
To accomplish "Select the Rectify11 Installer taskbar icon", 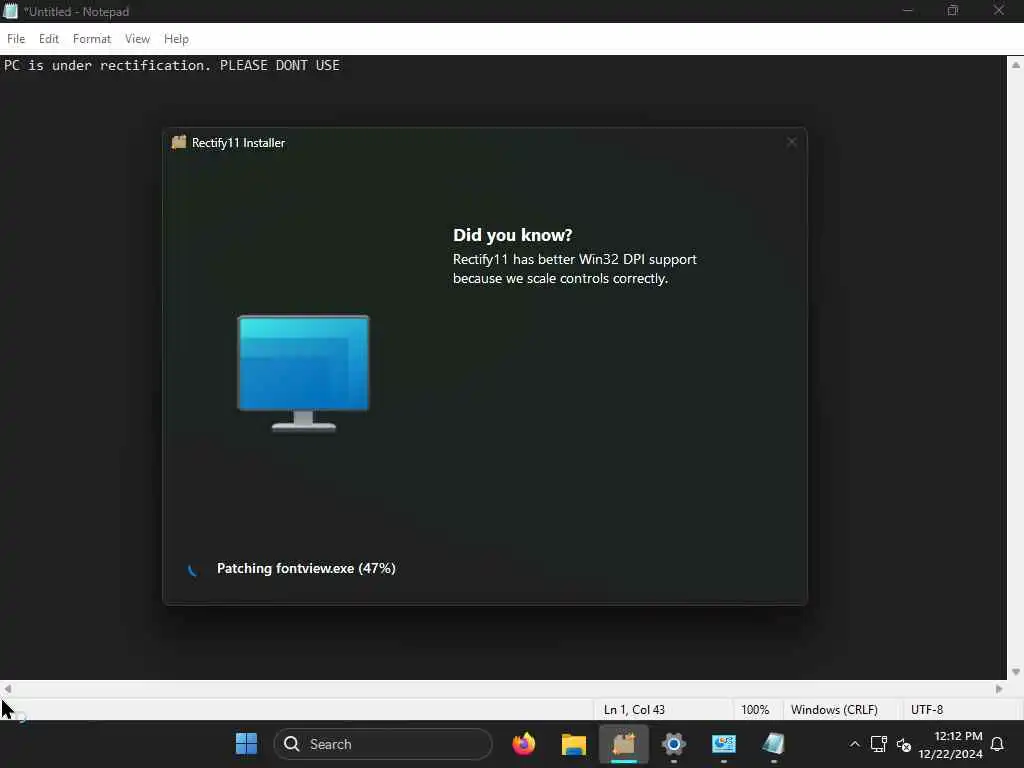I will pos(624,744).
